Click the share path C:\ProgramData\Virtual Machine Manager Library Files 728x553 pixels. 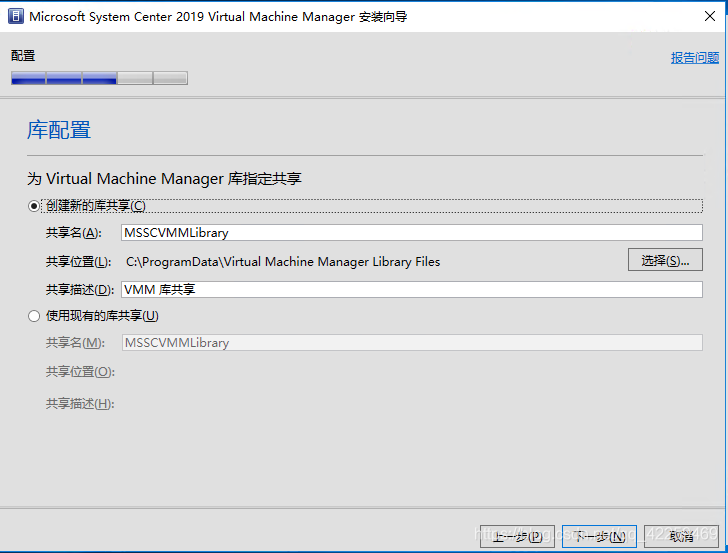(283, 262)
